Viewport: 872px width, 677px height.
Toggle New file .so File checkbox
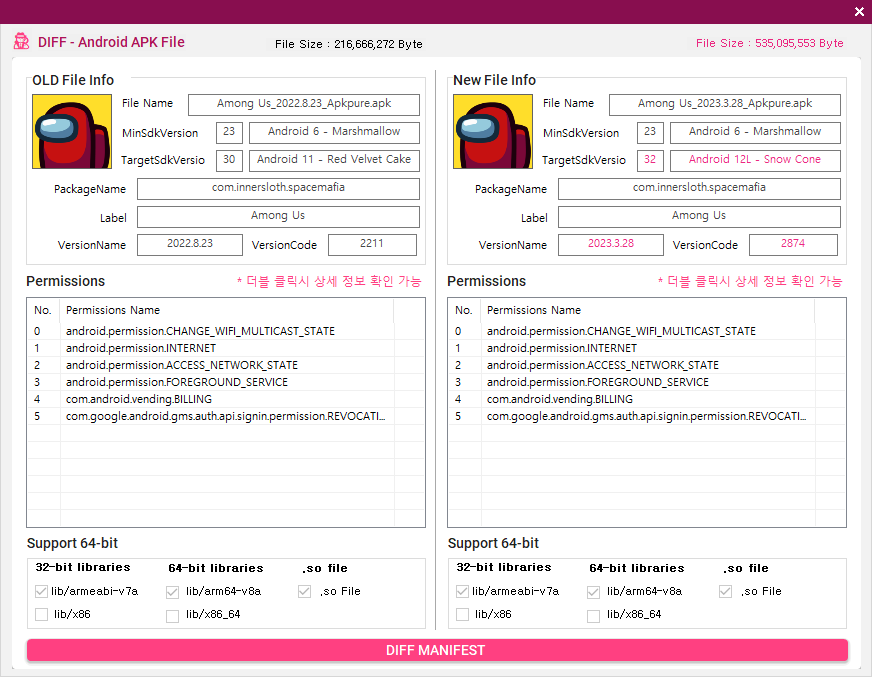coord(725,591)
